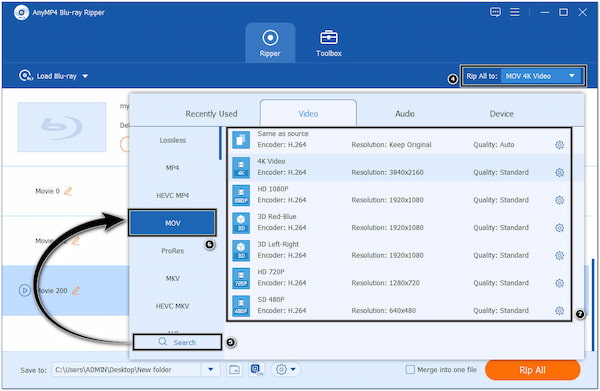Click the Rip All button
This screenshot has width=600, height=391.
pos(532,370)
